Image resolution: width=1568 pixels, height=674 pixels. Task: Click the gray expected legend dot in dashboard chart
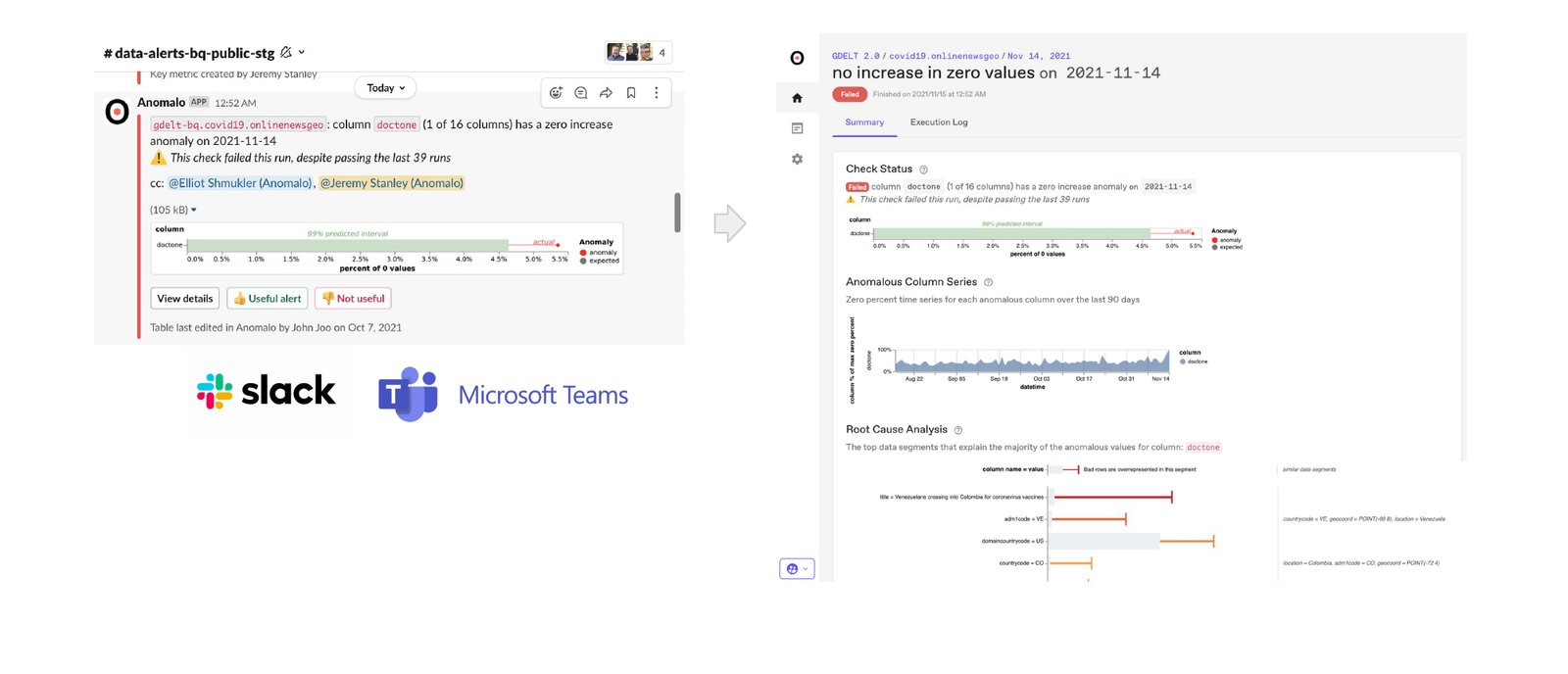pyautogui.click(x=1215, y=247)
